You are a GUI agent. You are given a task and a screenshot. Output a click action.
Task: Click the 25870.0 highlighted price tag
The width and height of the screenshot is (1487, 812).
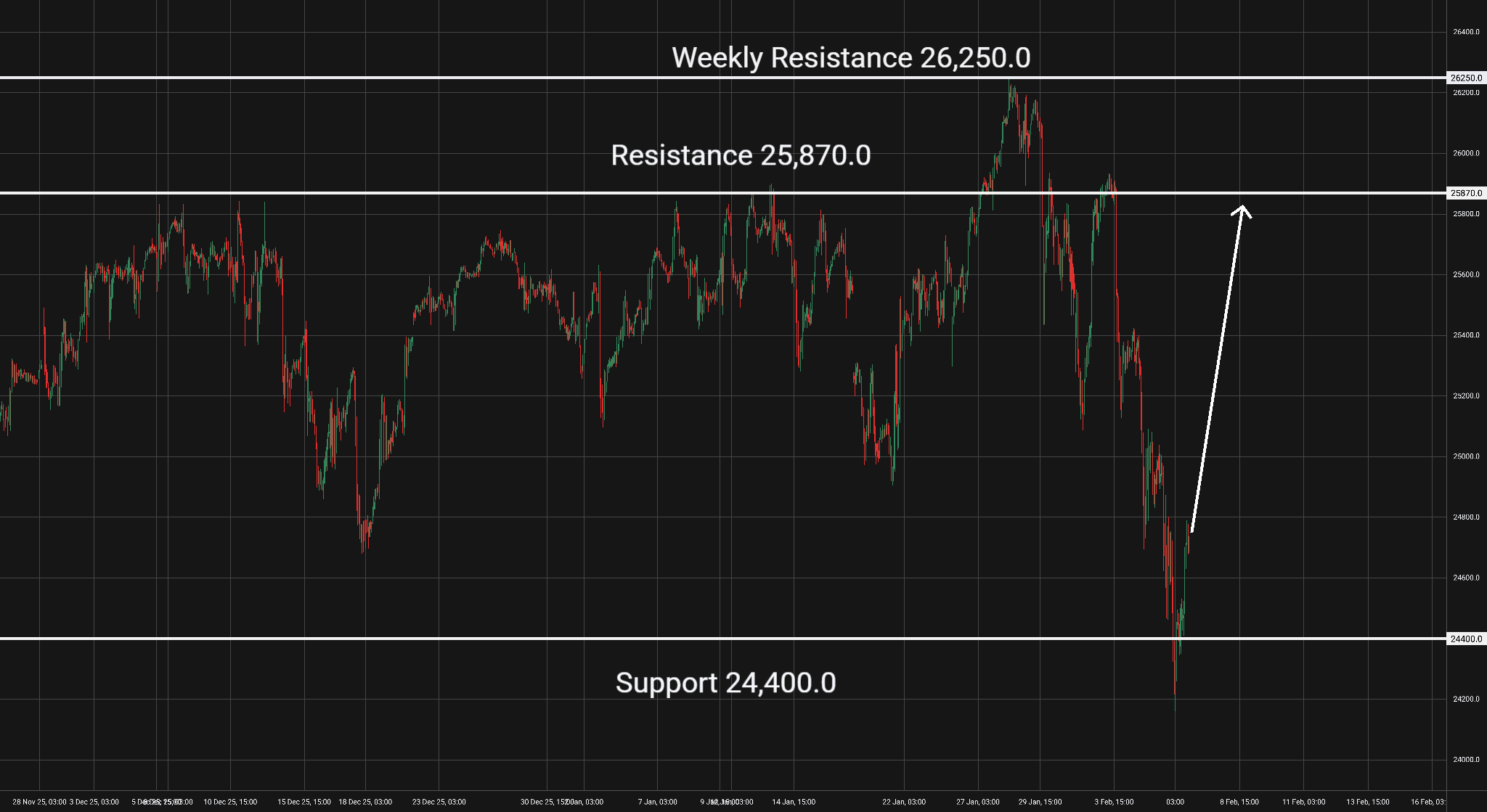coord(1466,193)
